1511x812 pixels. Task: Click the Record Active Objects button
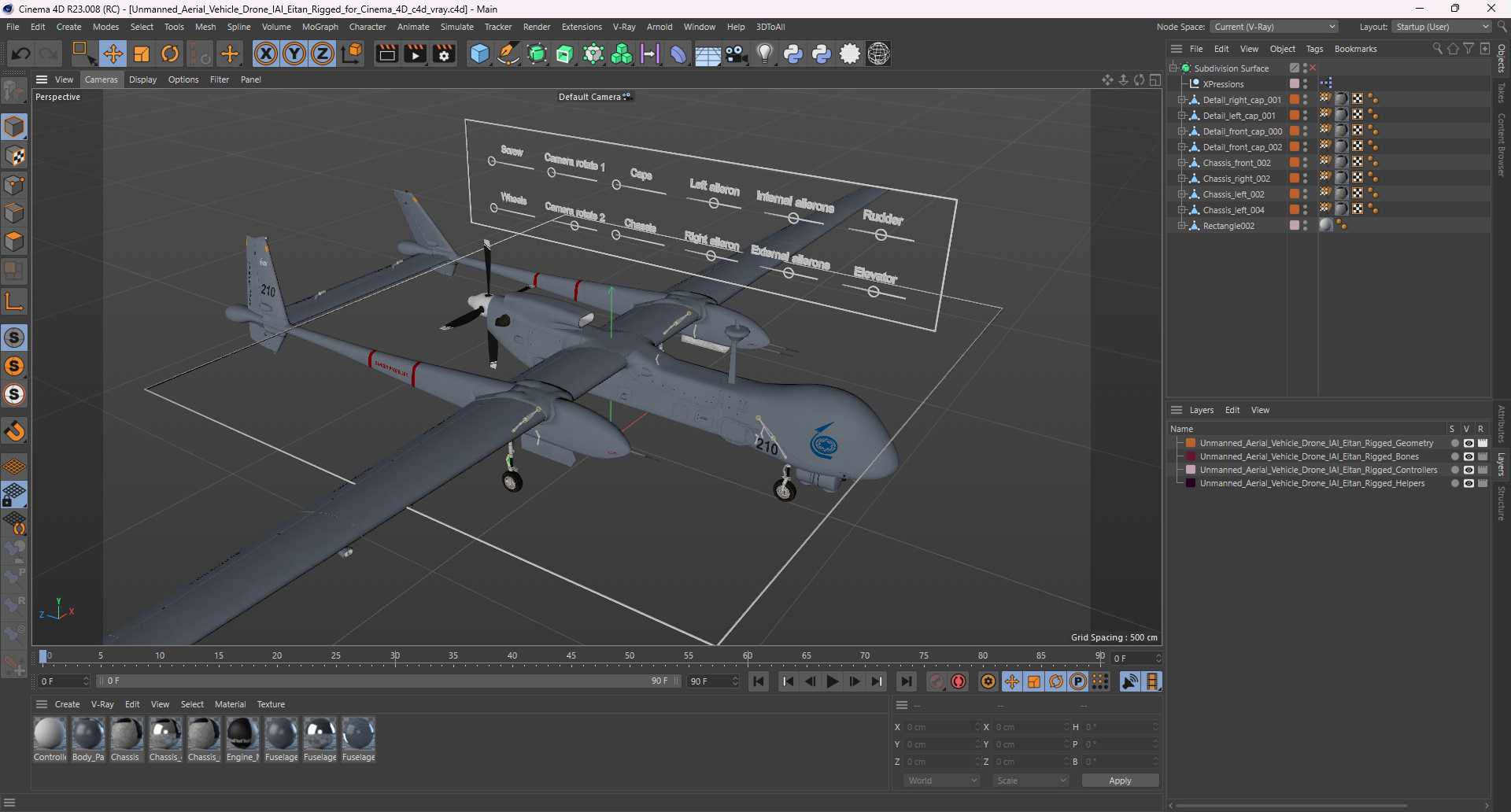click(x=937, y=681)
